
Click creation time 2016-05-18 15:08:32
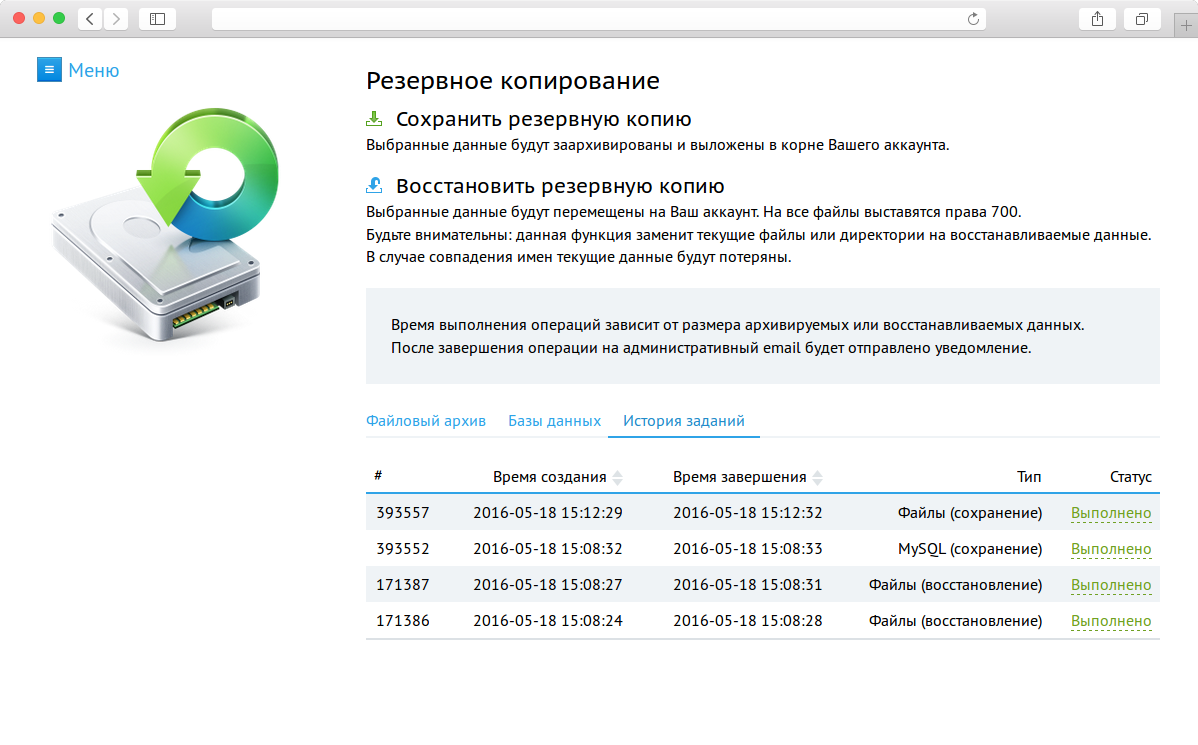[x=548, y=549]
